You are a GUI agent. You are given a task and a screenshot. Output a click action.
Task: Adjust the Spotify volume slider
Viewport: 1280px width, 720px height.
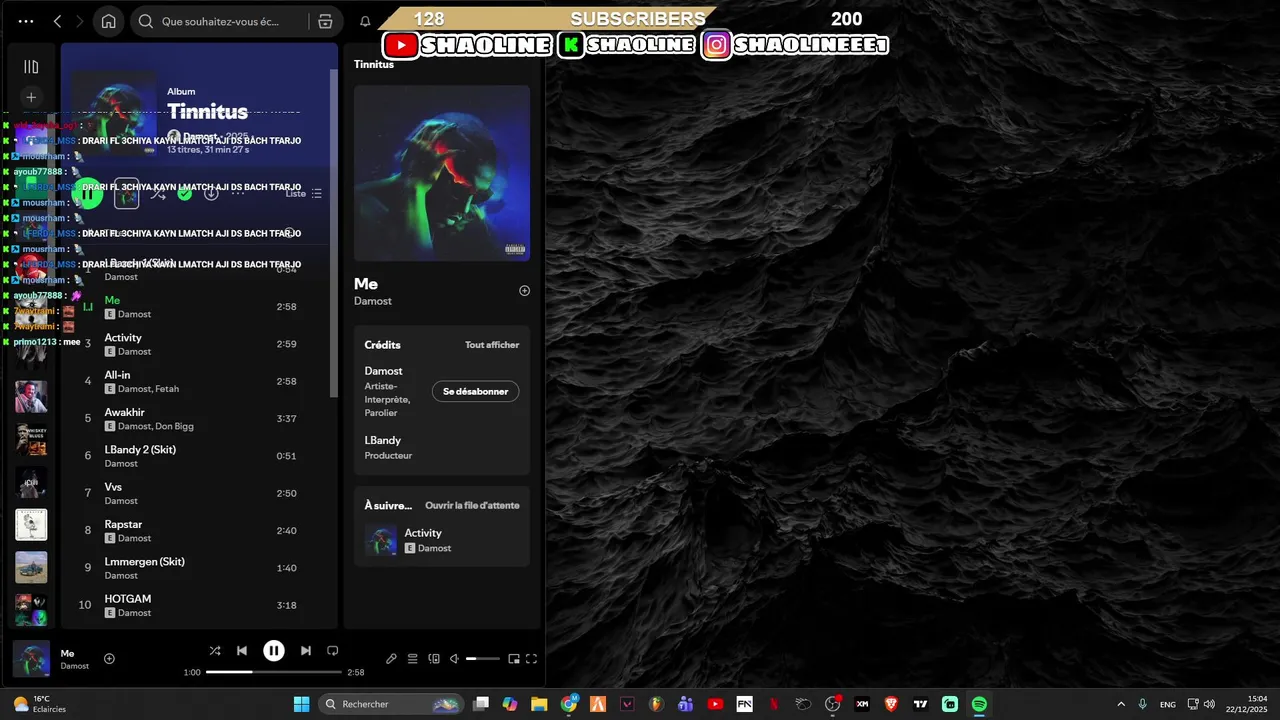483,658
